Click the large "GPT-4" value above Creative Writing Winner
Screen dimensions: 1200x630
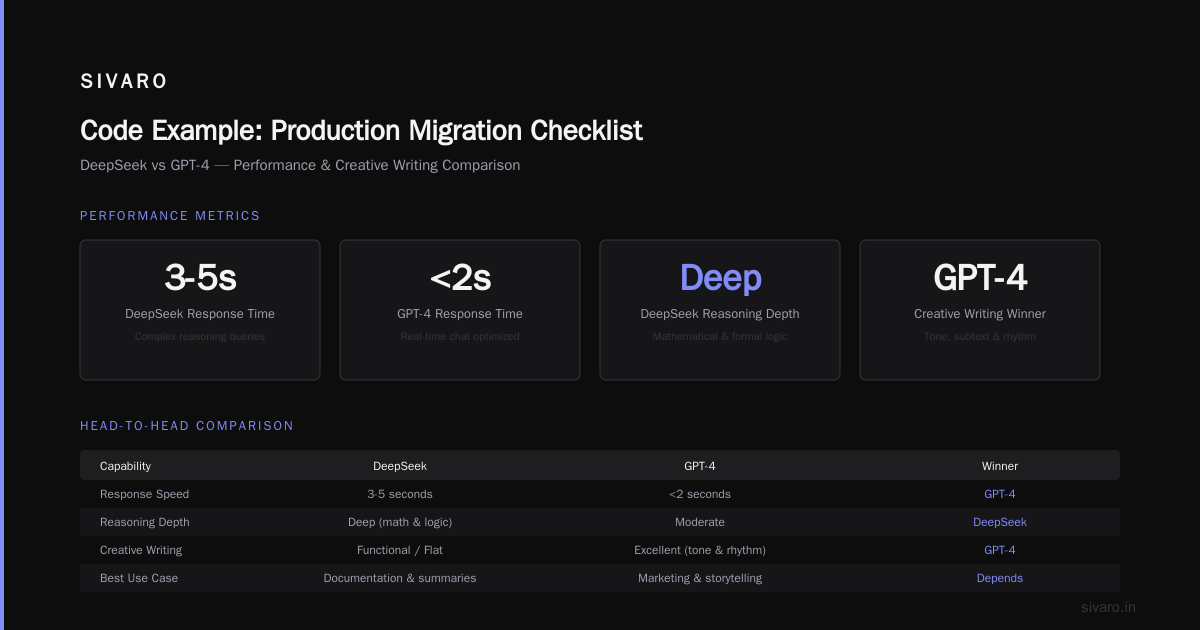pyautogui.click(x=980, y=277)
